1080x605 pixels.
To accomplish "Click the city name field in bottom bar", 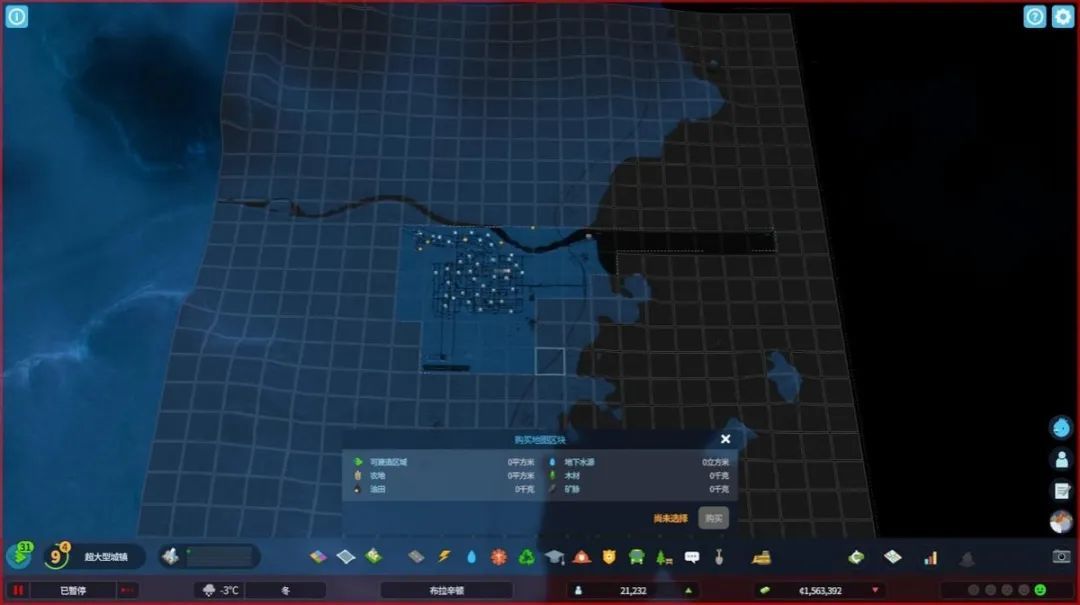I will (446, 591).
